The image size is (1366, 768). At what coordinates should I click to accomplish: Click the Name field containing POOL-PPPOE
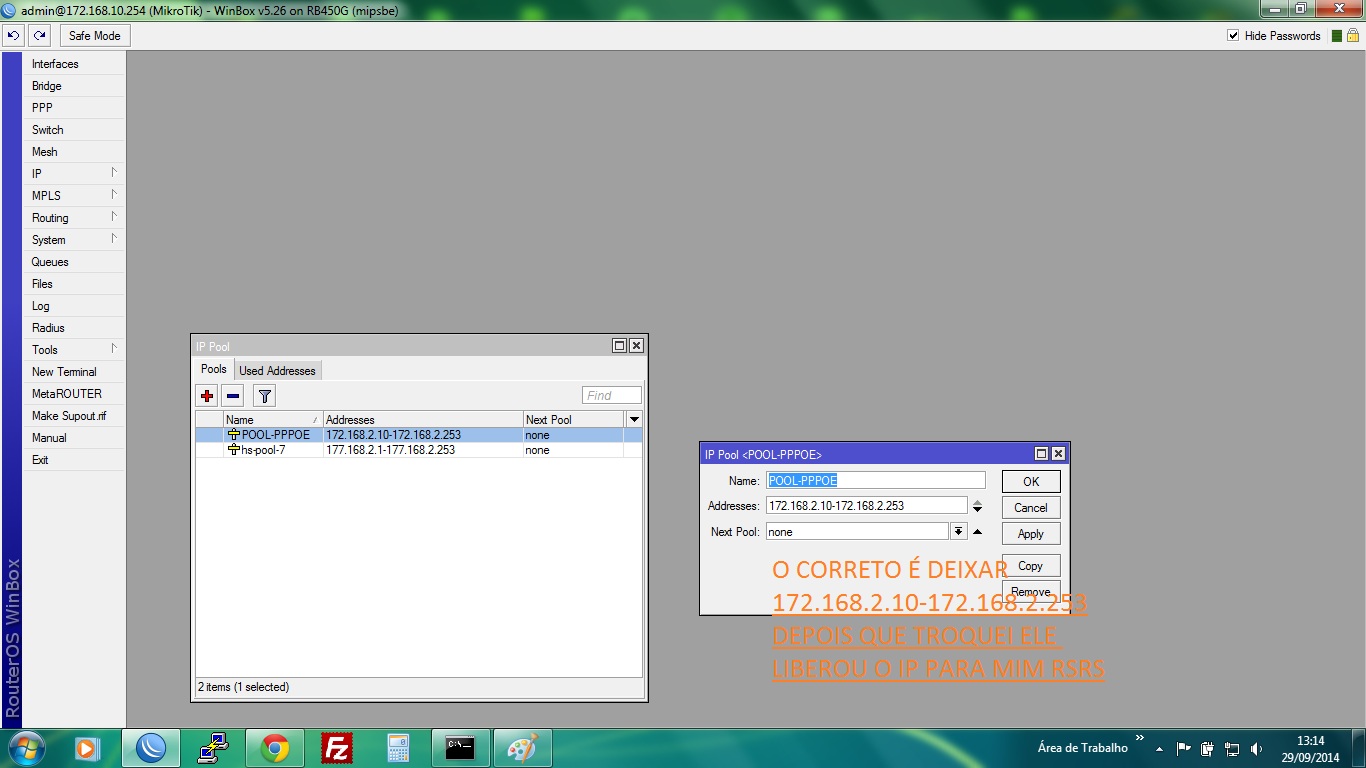876,481
